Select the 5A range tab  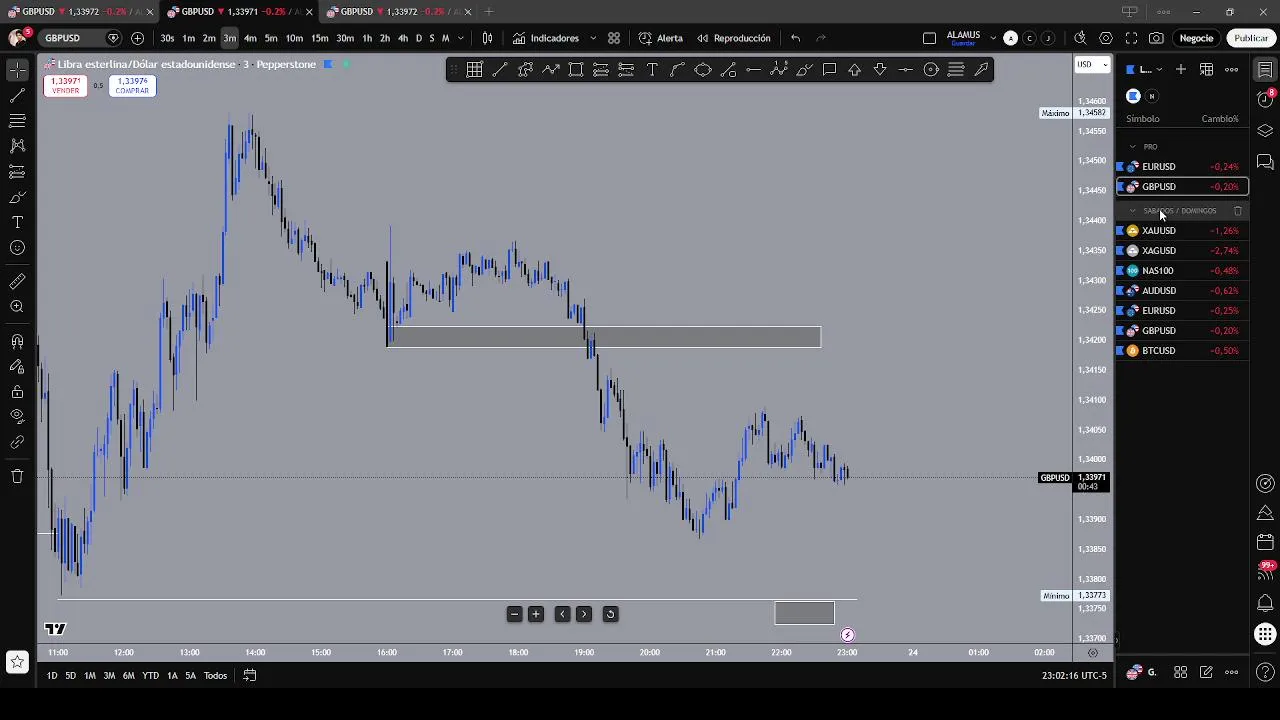click(190, 676)
